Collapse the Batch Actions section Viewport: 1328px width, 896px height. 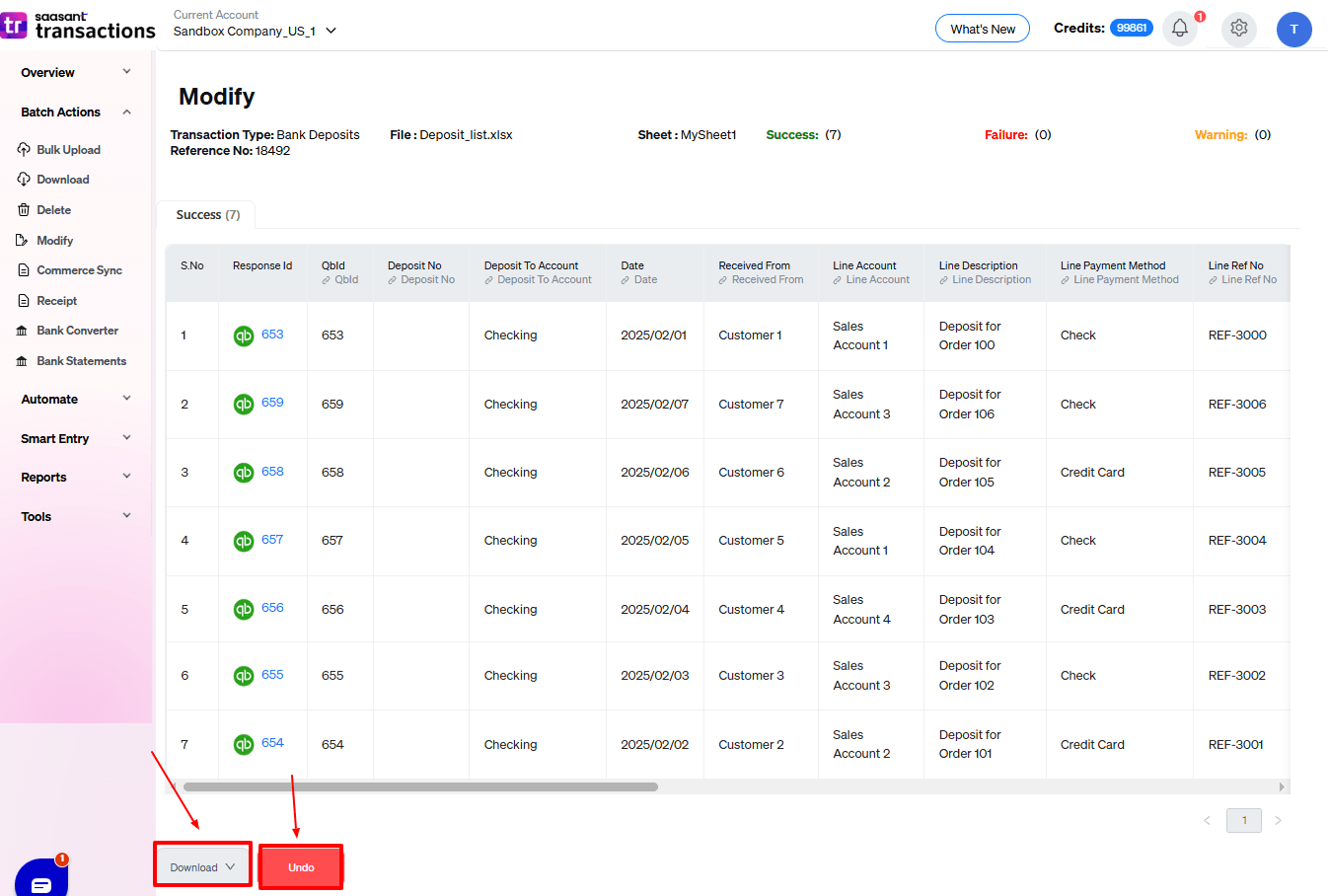click(x=126, y=112)
